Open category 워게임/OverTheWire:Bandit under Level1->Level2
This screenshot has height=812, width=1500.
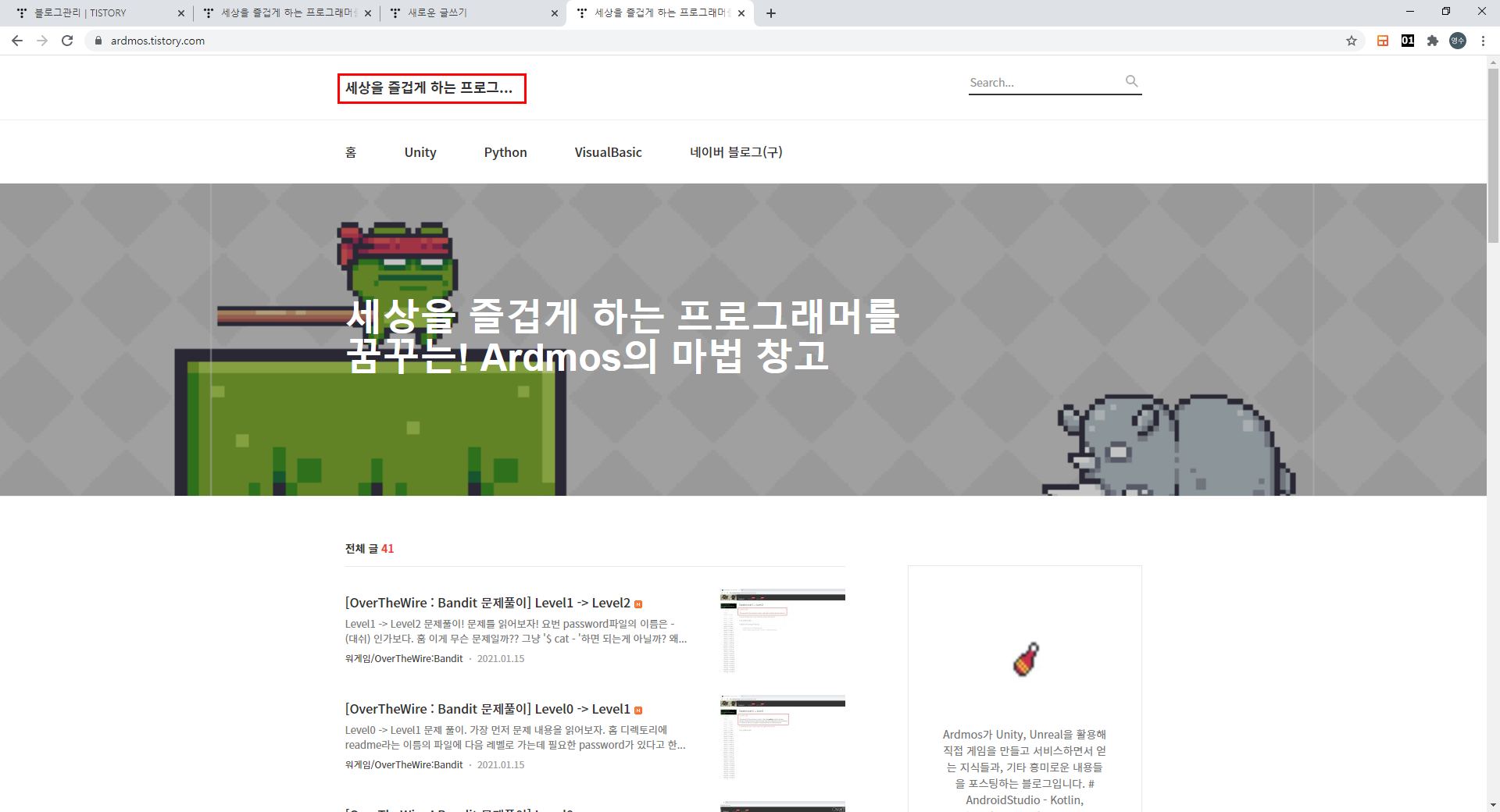pyautogui.click(x=404, y=659)
